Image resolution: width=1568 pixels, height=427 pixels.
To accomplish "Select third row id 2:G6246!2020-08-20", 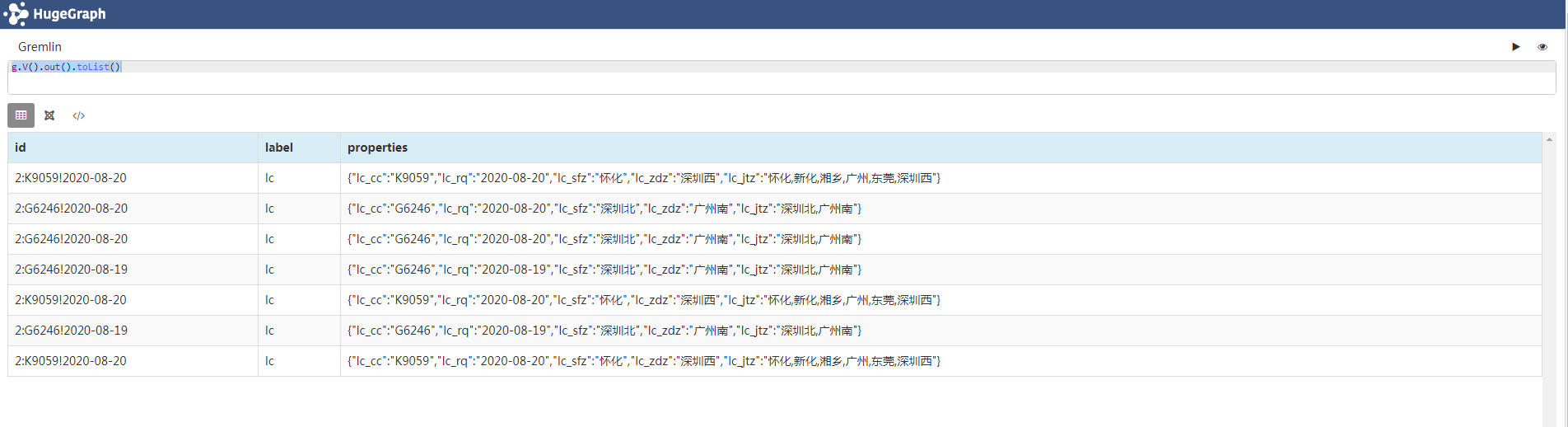I will [x=72, y=239].
